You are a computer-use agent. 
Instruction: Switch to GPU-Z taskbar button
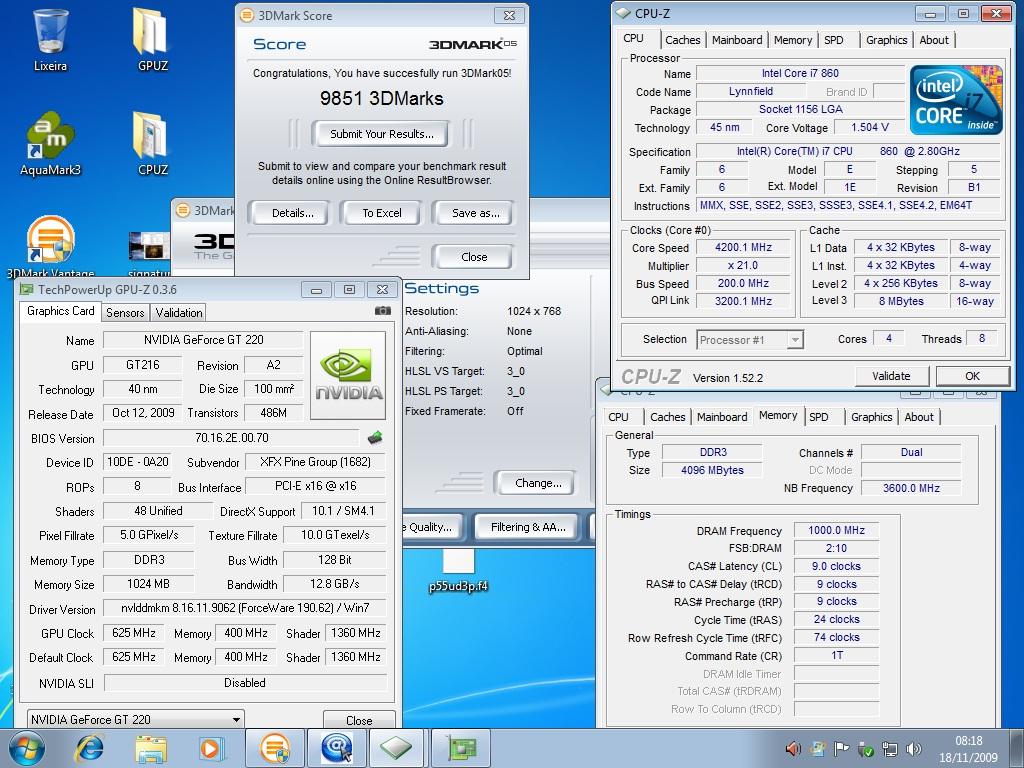460,748
